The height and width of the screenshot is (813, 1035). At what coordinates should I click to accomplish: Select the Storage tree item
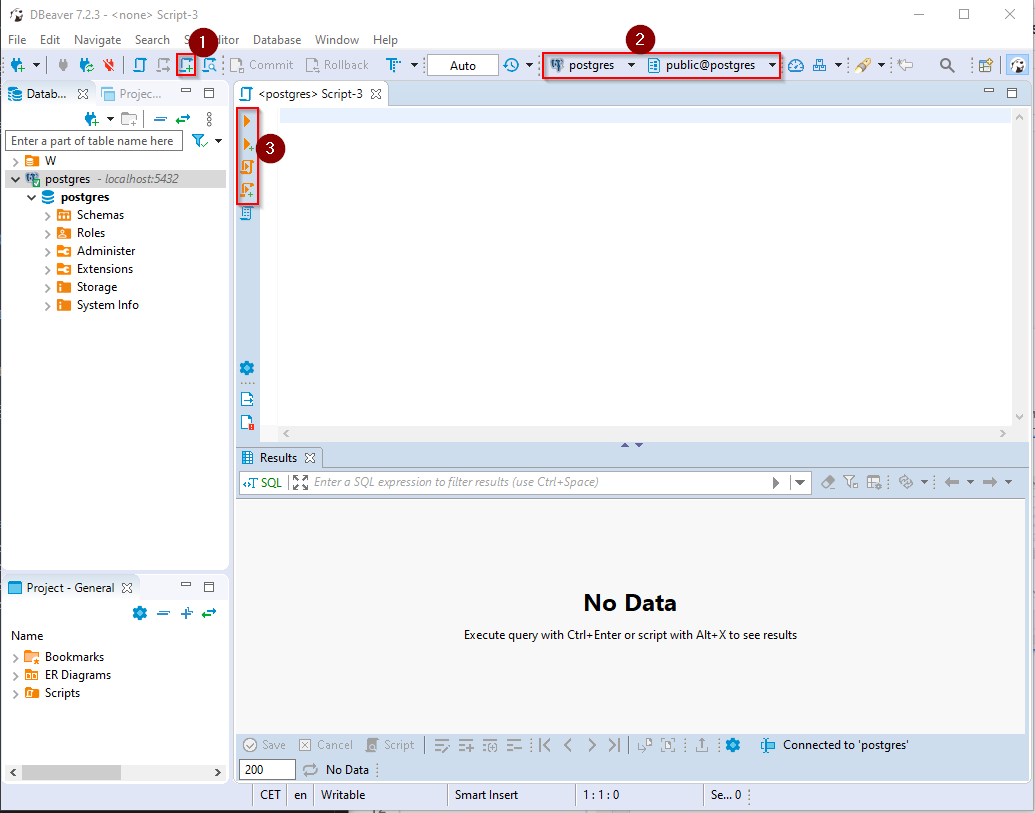(97, 287)
